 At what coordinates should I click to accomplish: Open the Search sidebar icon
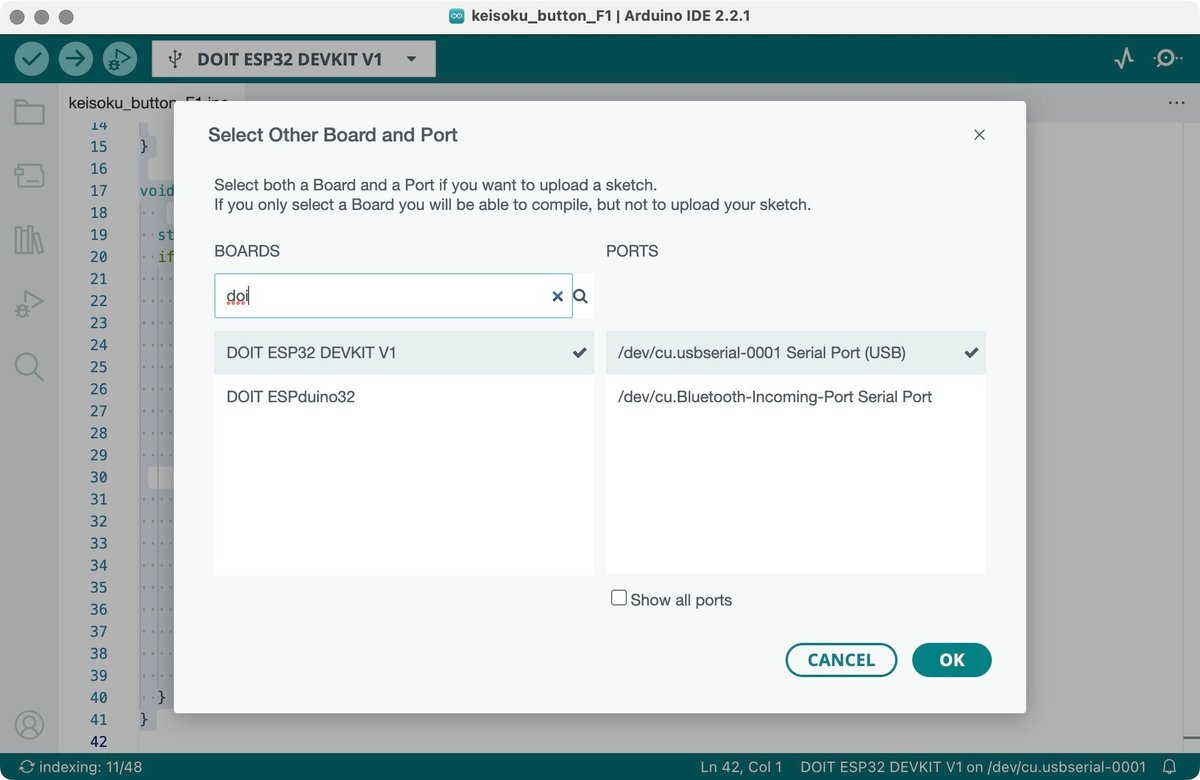[x=29, y=367]
